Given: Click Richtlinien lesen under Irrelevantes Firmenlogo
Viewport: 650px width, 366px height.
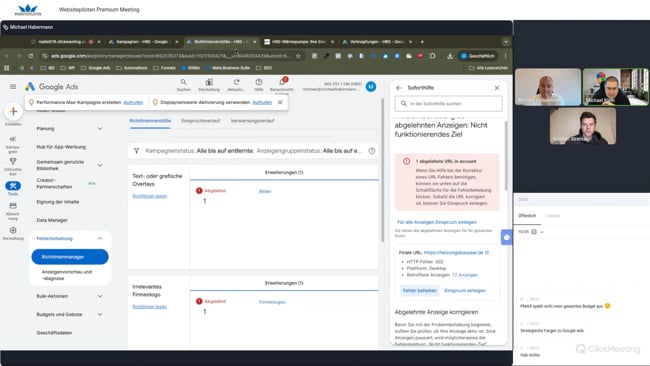Looking at the screenshot, I should pyautogui.click(x=150, y=307).
